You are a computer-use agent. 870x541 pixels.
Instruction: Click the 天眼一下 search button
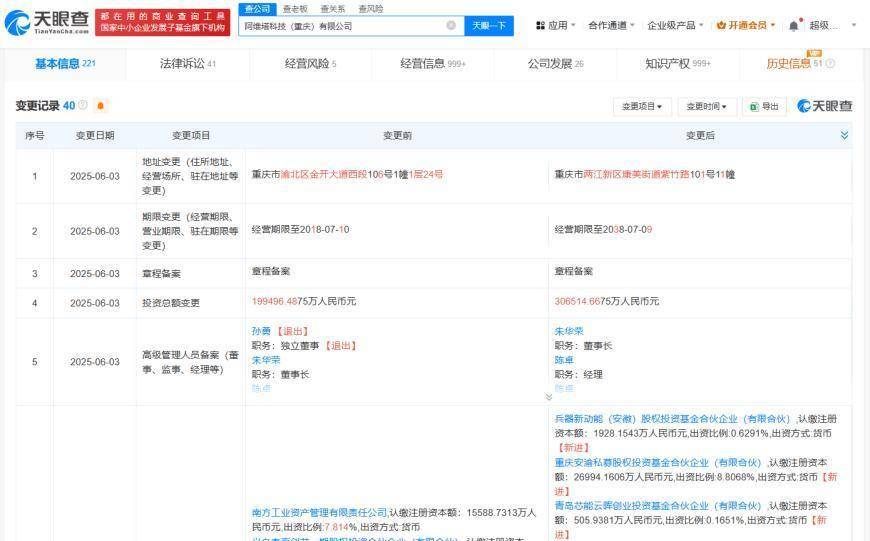489,26
